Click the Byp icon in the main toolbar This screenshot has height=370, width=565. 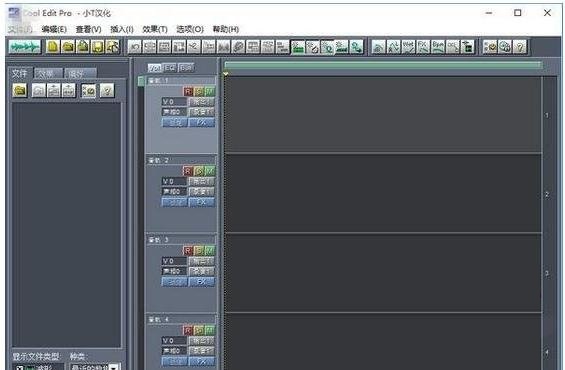point(438,47)
